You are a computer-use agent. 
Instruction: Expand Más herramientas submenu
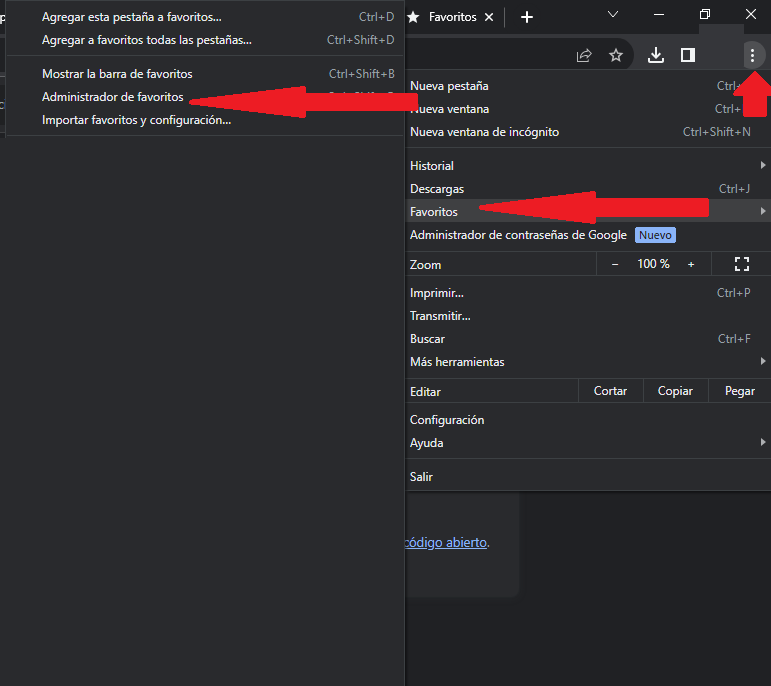click(588, 362)
